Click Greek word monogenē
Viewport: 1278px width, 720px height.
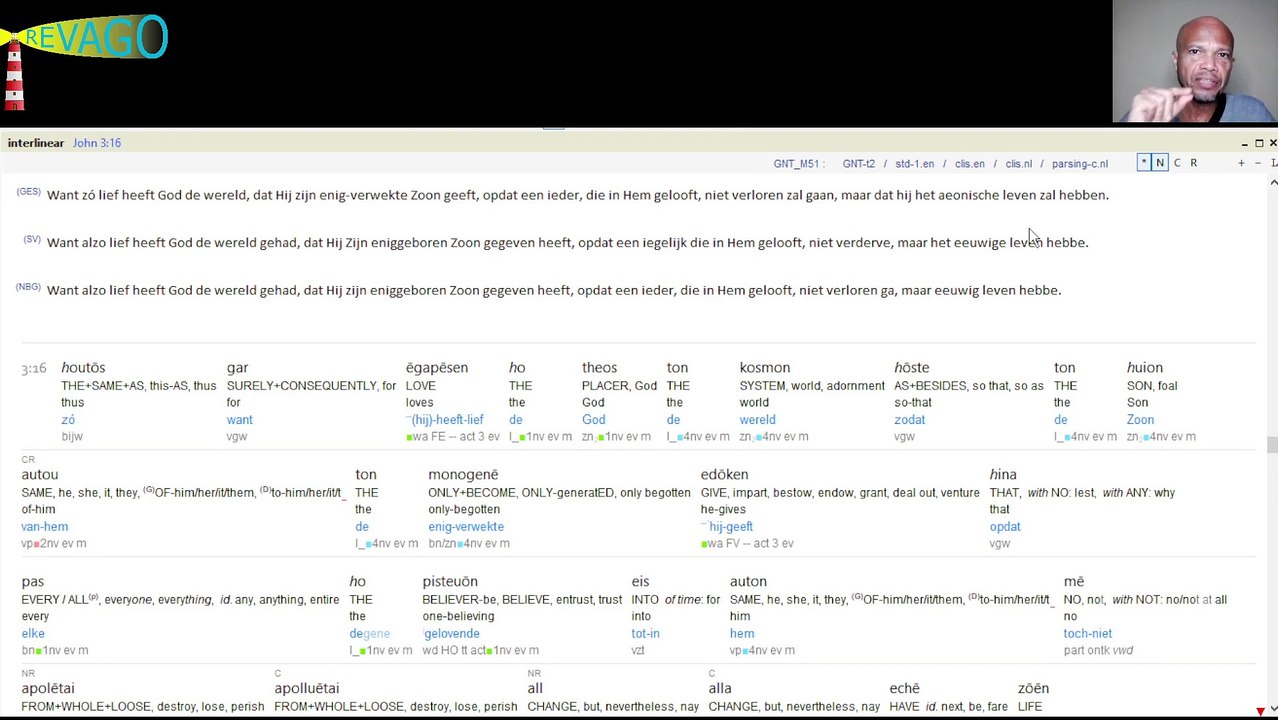click(x=463, y=475)
